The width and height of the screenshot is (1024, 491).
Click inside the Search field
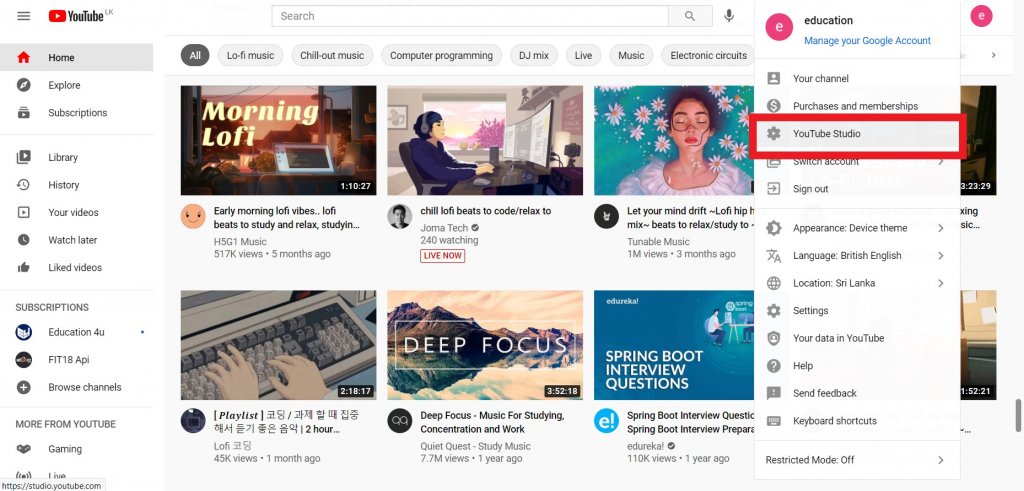coord(470,16)
